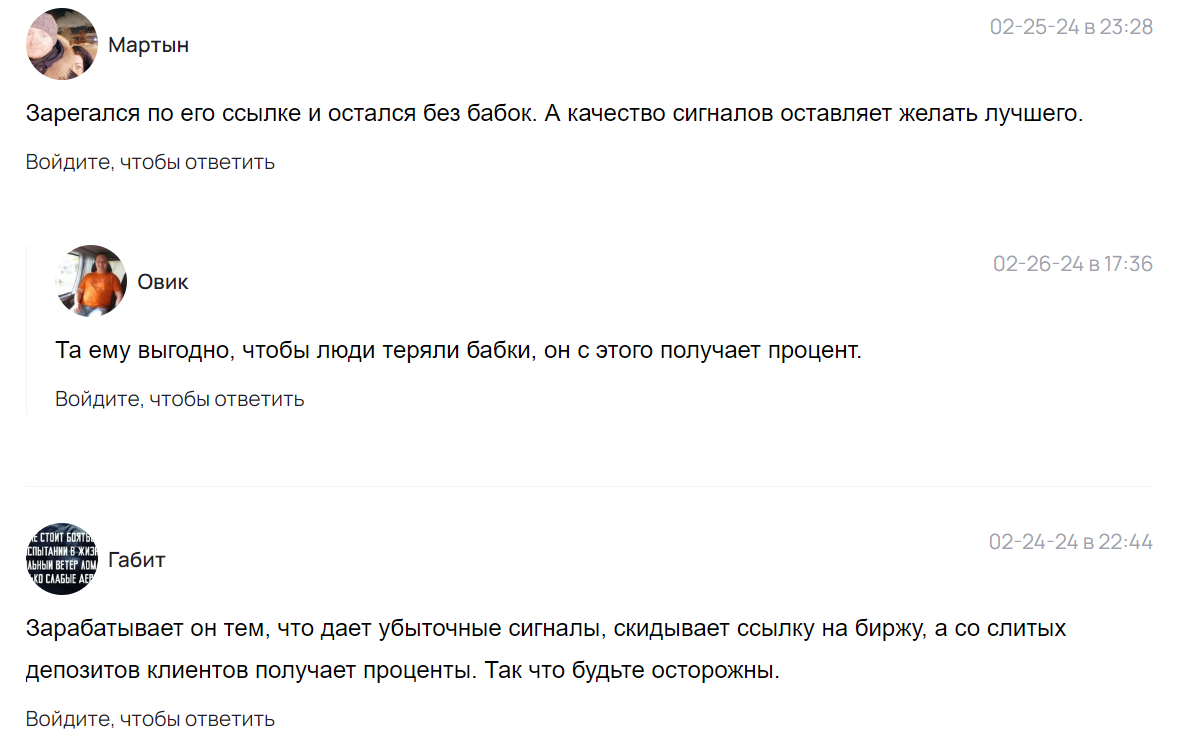Click 'Войдите, чтобы ответить' under Мартын's comment
This screenshot has width=1200, height=739.
click(150, 162)
